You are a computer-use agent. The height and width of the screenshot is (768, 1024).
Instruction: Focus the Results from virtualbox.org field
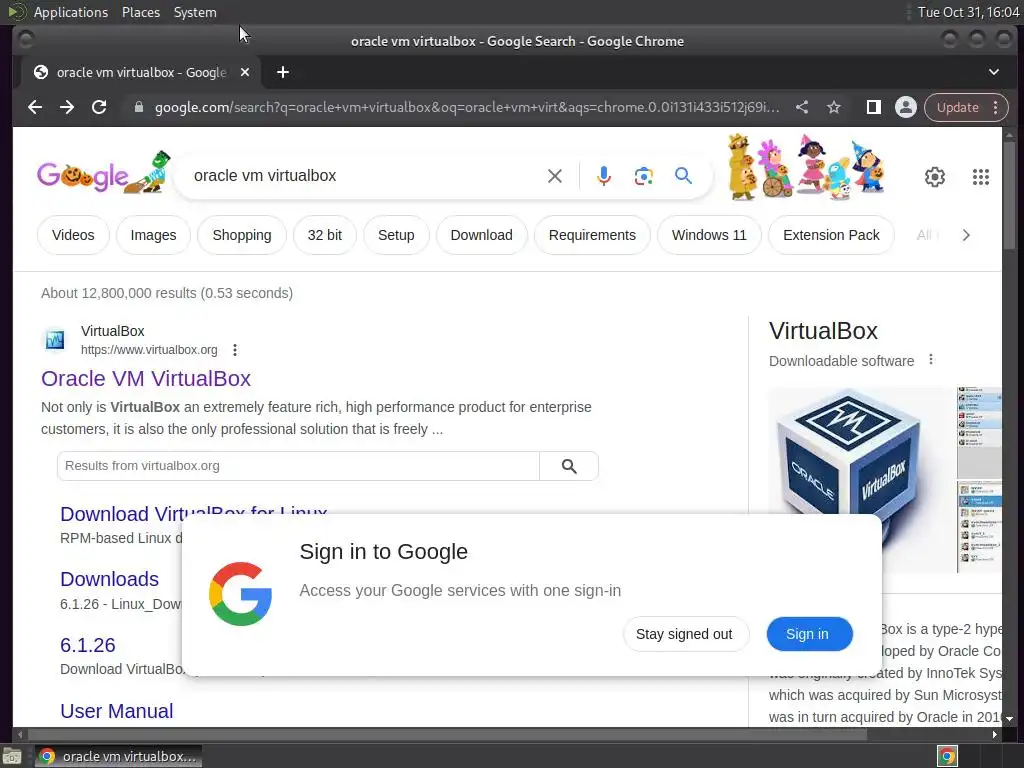point(298,466)
